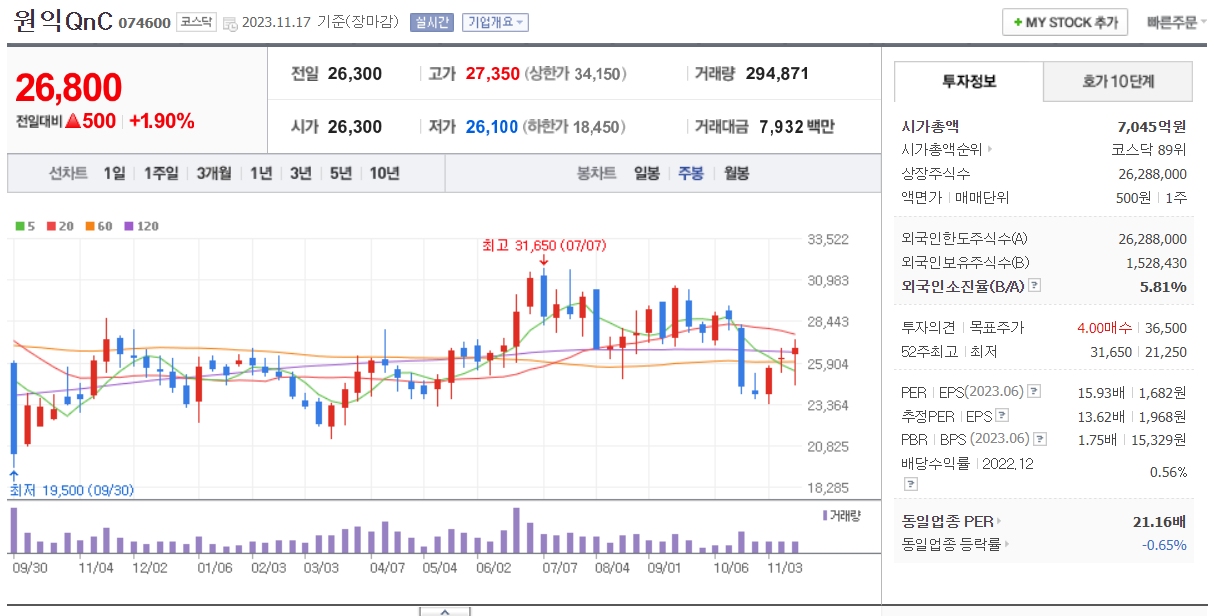Click the 4.00매수 investment opinion value
Viewport: 1214px width, 616px height.
pyautogui.click(x=1106, y=328)
